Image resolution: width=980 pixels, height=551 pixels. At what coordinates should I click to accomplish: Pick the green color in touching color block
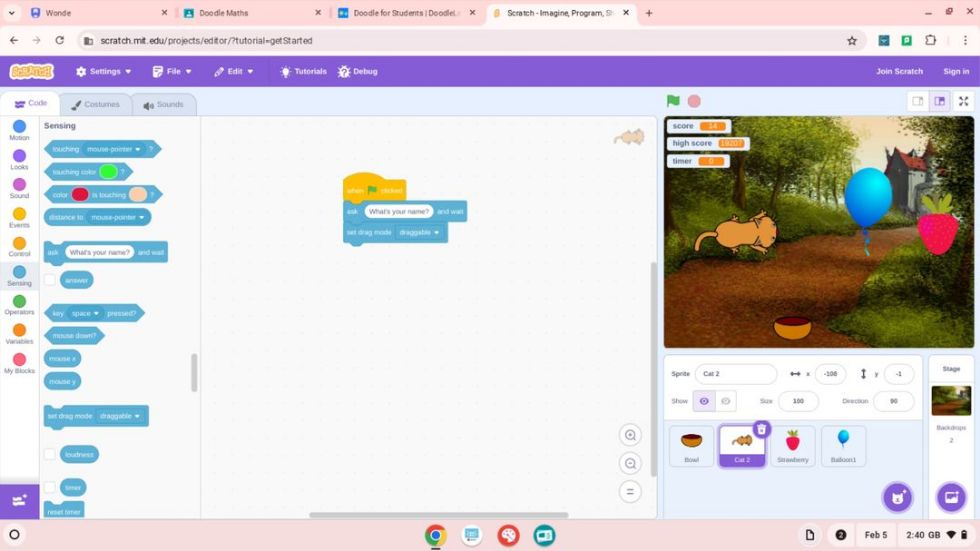pos(108,171)
